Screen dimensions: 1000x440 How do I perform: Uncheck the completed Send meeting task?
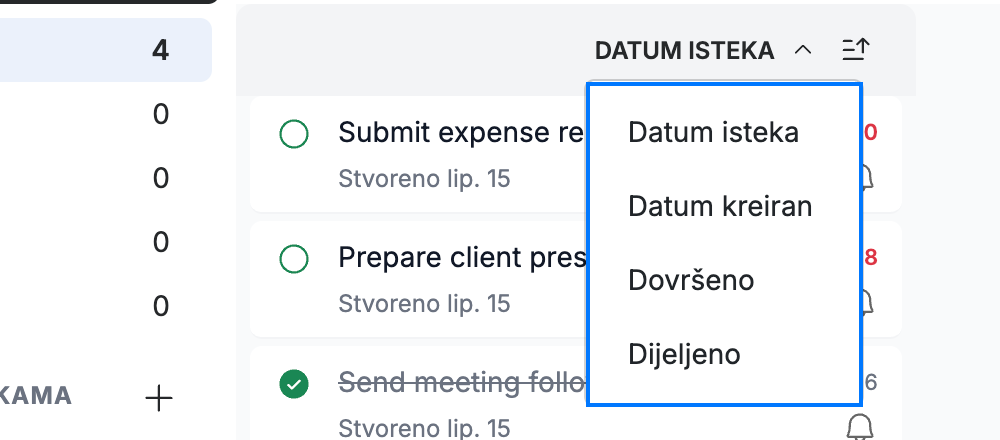294,384
